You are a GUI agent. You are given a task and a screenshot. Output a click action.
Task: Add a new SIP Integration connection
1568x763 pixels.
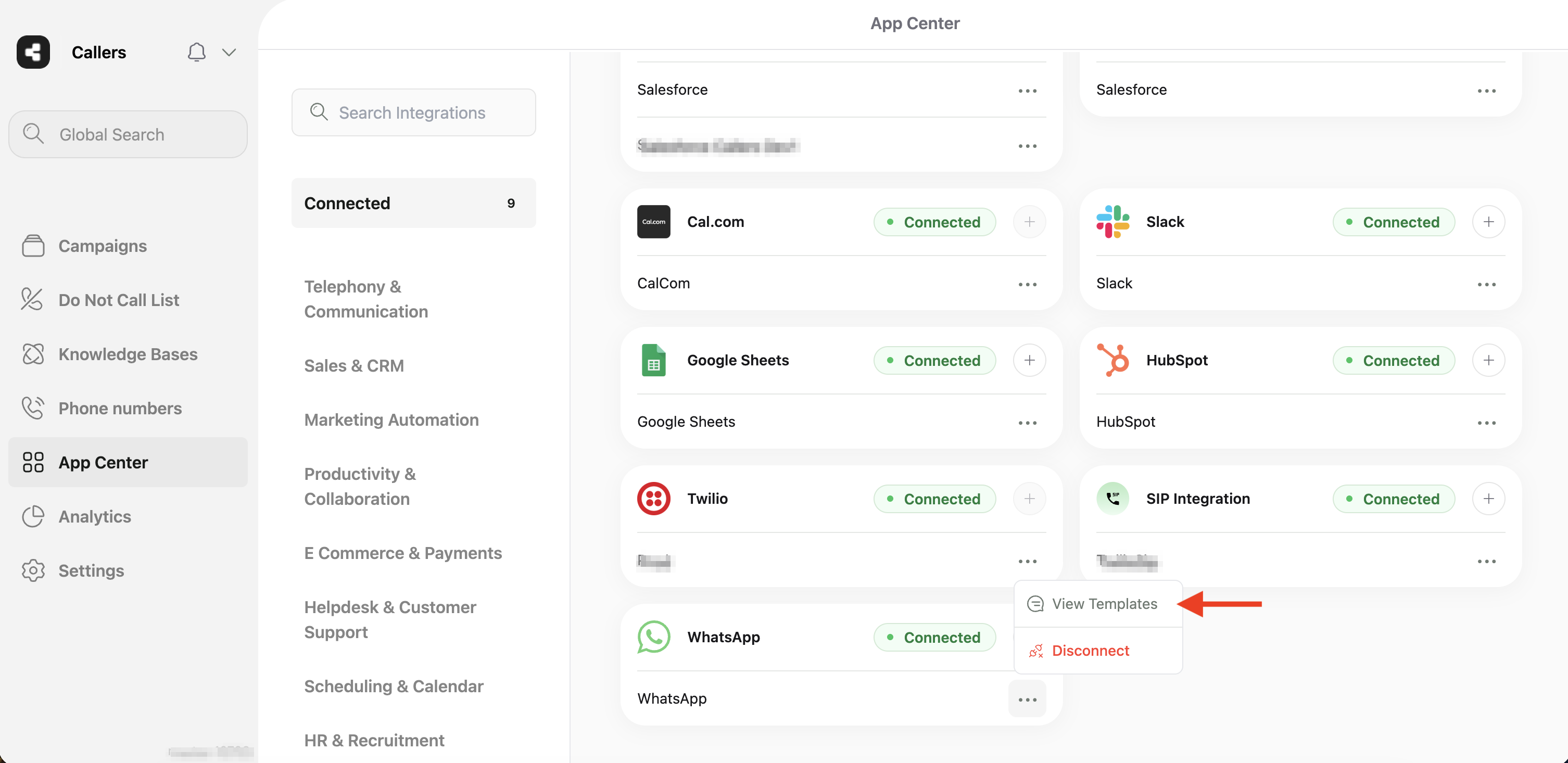point(1488,498)
